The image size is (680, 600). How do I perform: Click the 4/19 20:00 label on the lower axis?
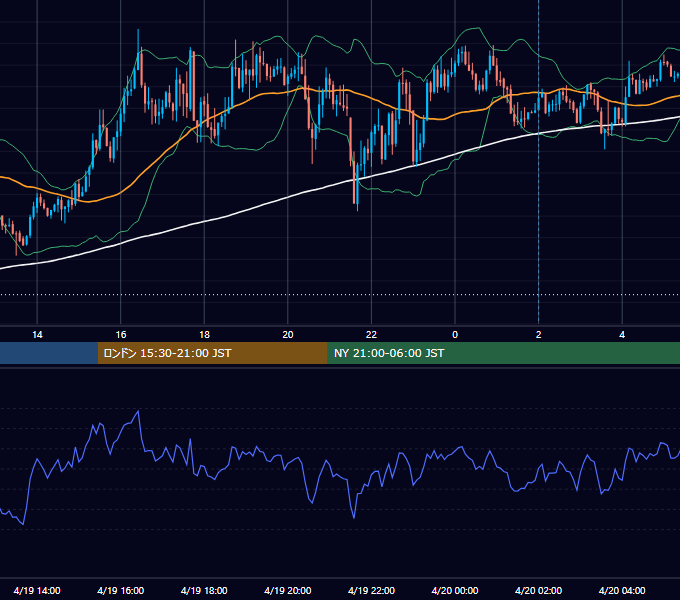(288, 590)
